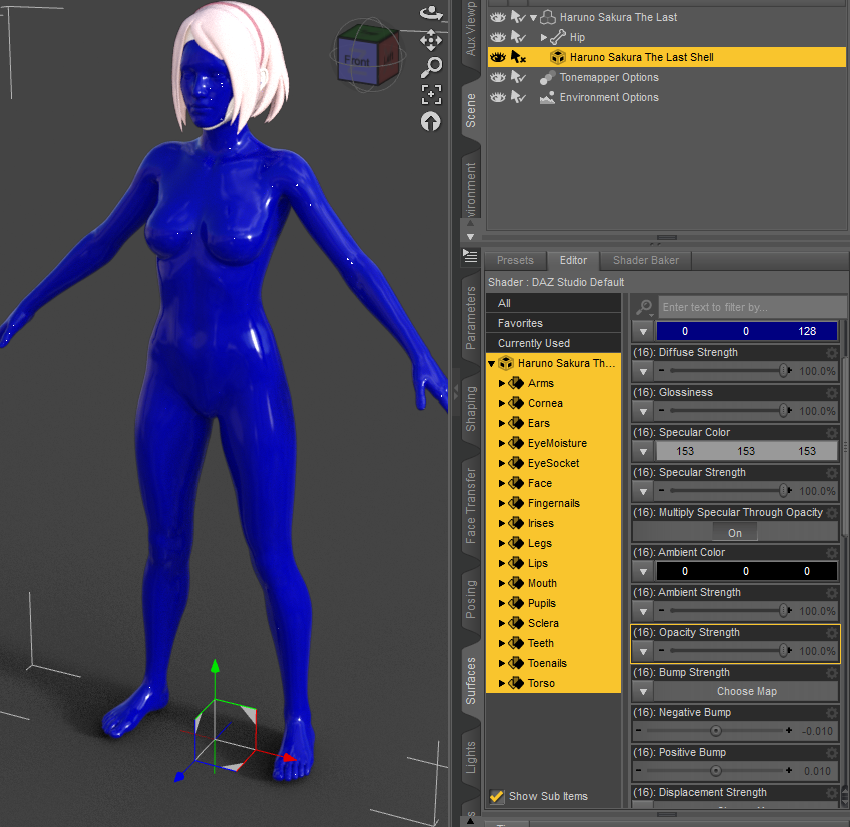Toggle visibility eye for Environment Options
Image resolution: width=850 pixels, height=827 pixels.
[x=498, y=97]
